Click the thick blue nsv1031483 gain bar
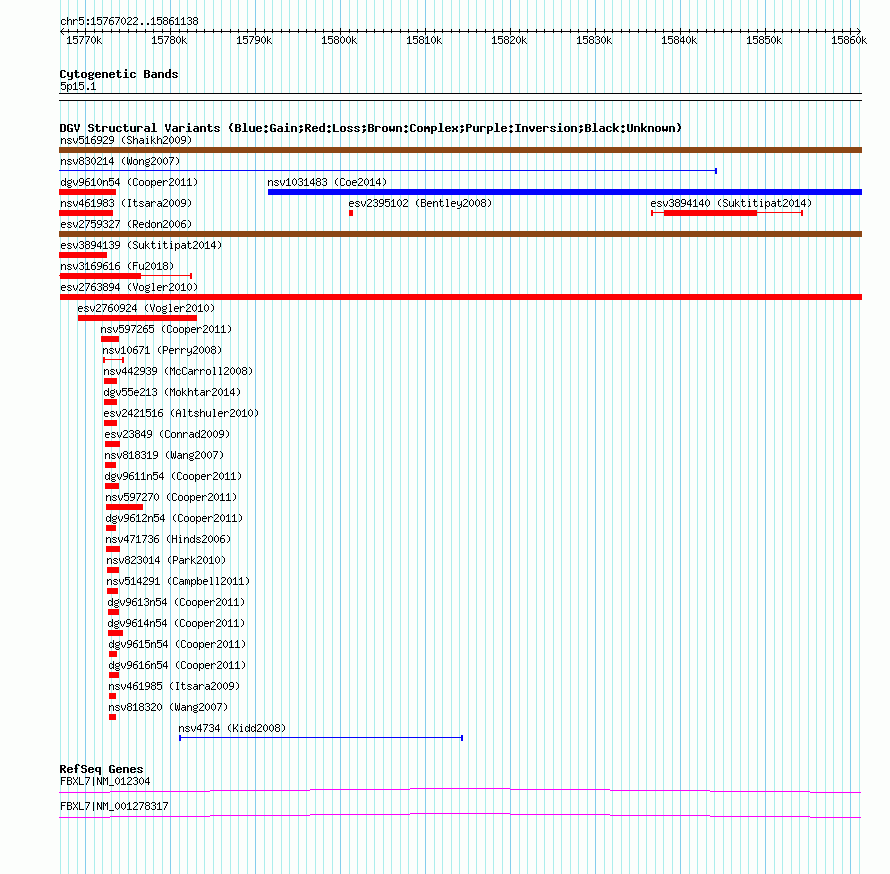 pyautogui.click(x=565, y=192)
